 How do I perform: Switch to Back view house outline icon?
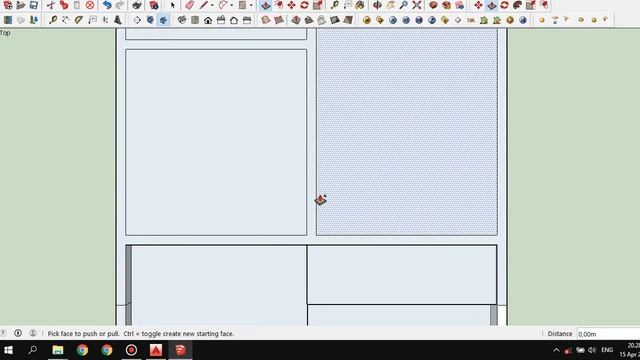[234, 20]
